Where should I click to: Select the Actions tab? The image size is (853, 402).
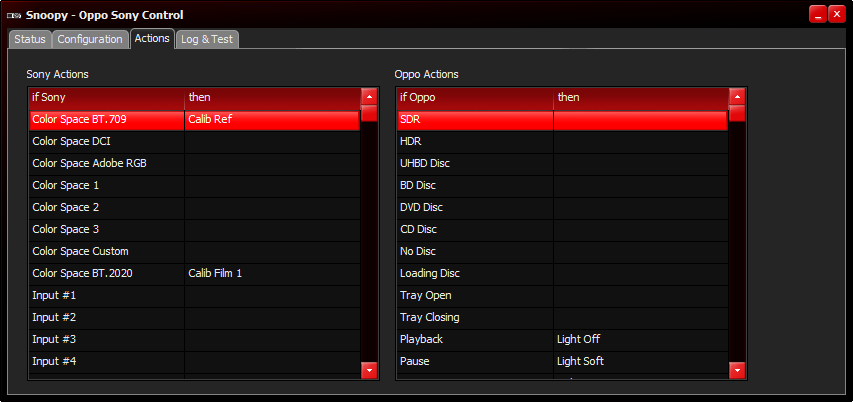pyautogui.click(x=152, y=38)
